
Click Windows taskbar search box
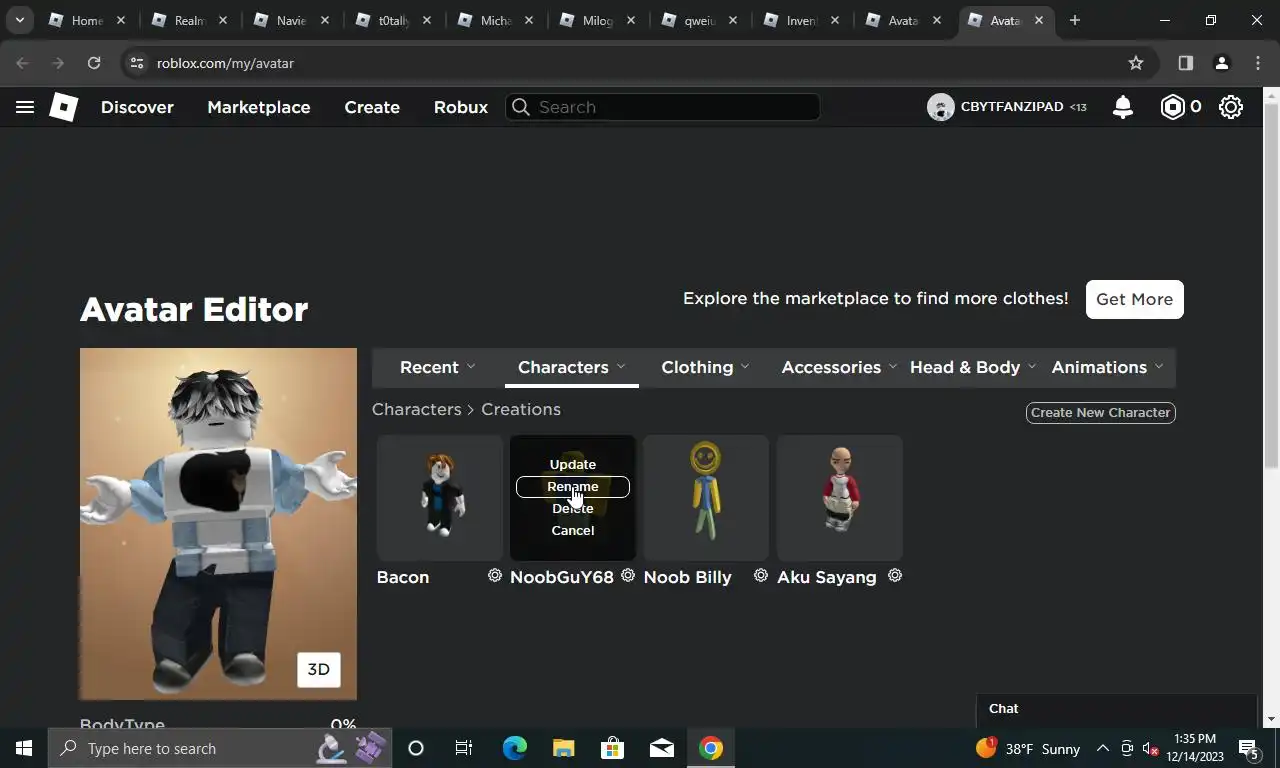218,748
